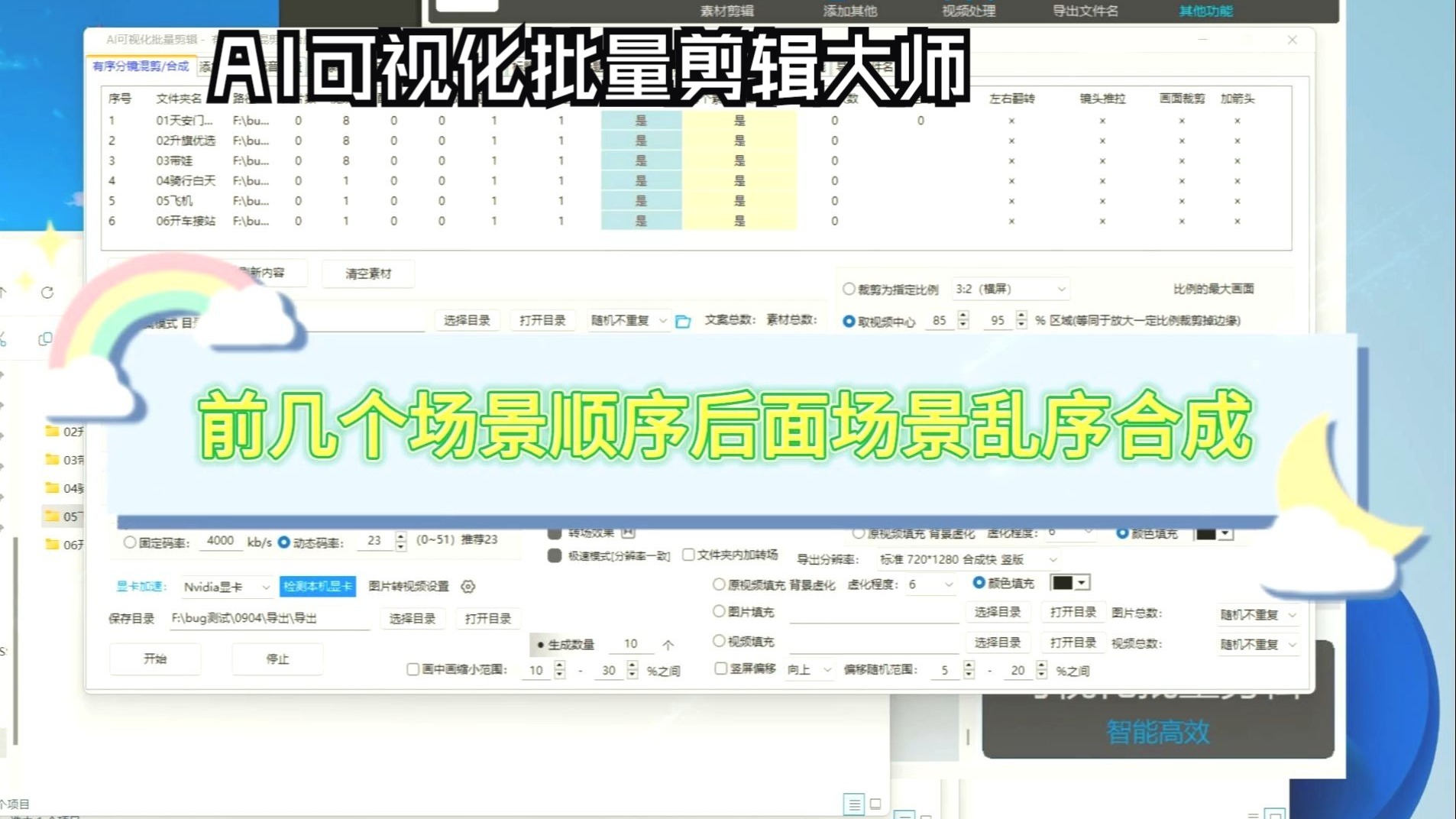
Task: Choose 固定码率 radio button
Action: click(x=130, y=542)
